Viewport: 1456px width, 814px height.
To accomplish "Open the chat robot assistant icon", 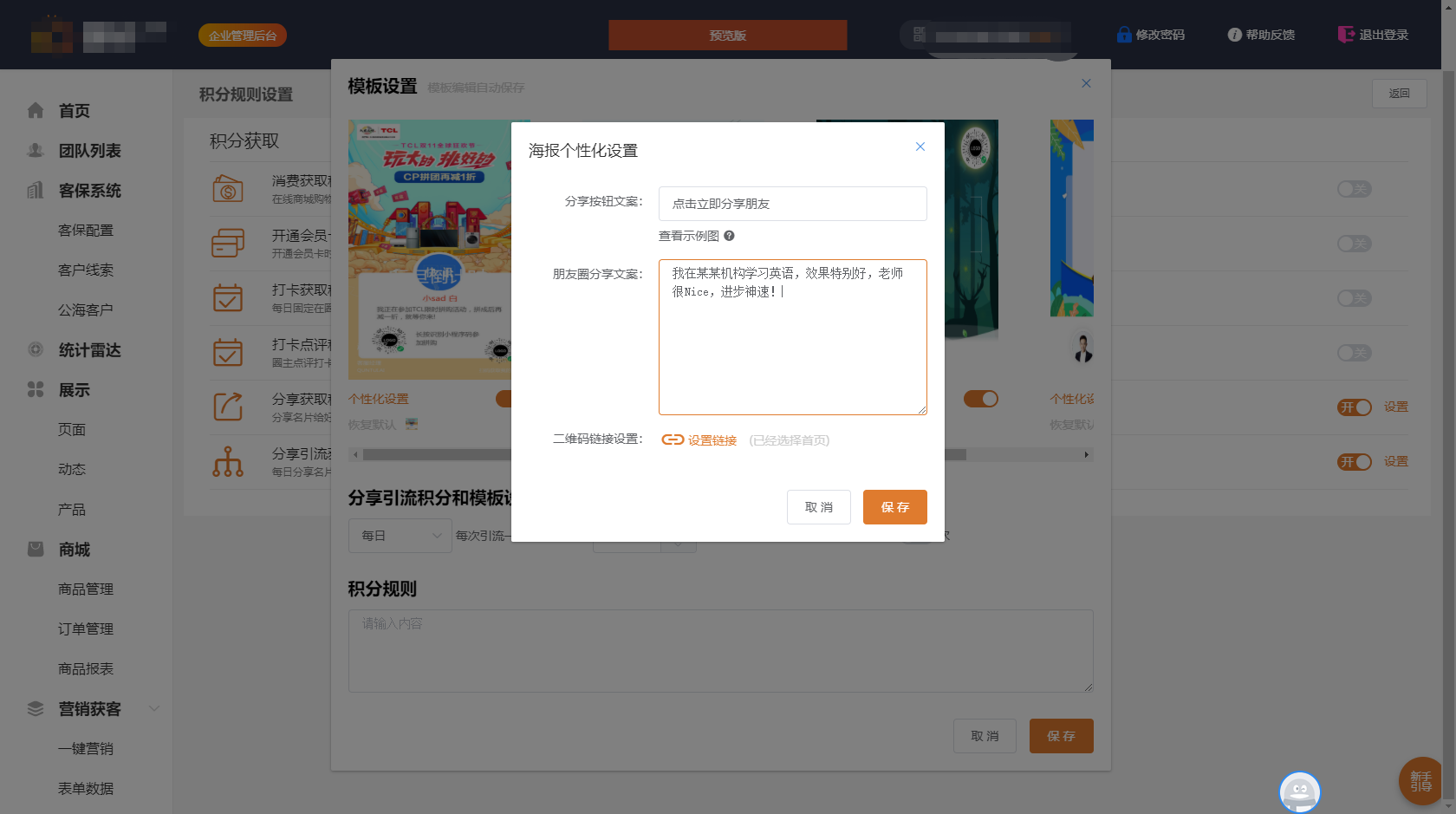I will [1299, 791].
